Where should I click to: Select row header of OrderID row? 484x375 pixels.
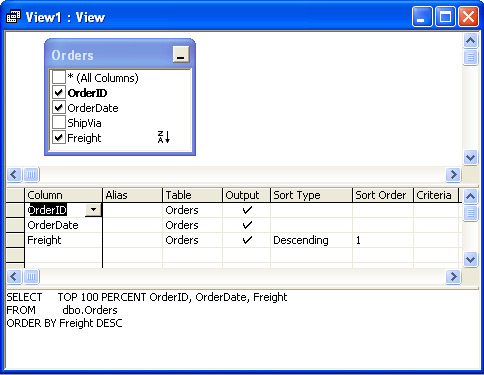pos(15,210)
